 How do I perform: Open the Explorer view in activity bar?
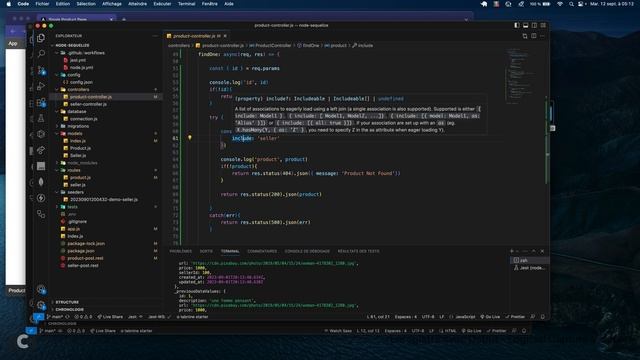point(41,38)
